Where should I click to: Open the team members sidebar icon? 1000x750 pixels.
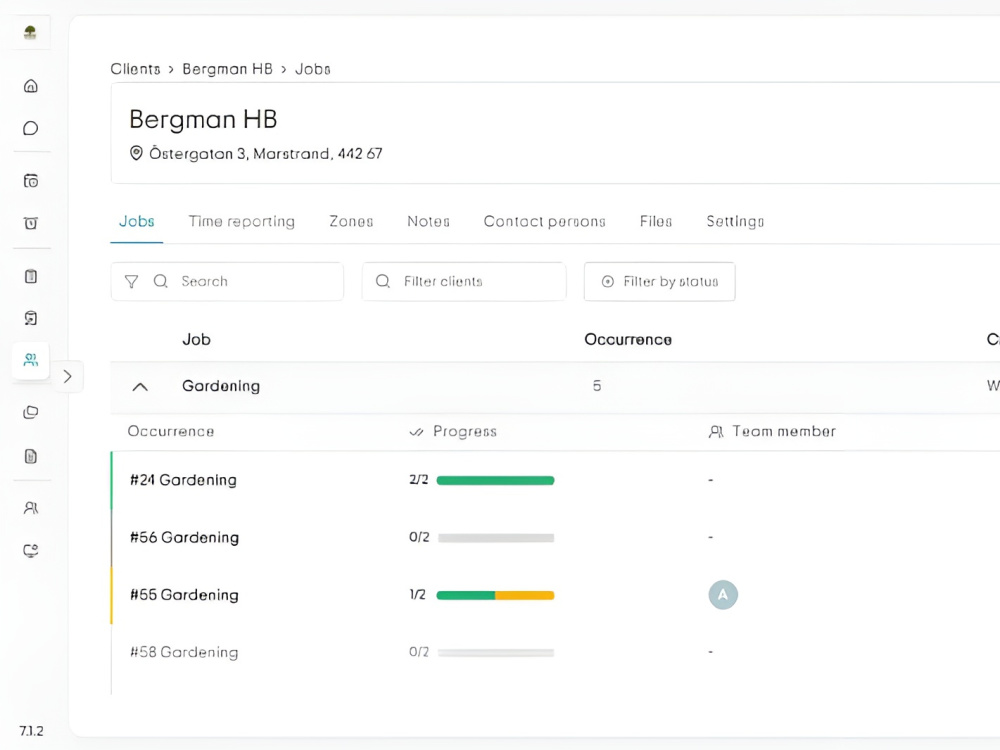pos(31,508)
